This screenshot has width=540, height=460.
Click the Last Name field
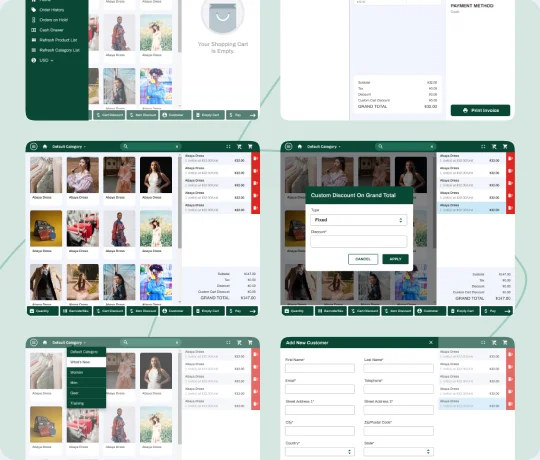pyautogui.click(x=398, y=368)
